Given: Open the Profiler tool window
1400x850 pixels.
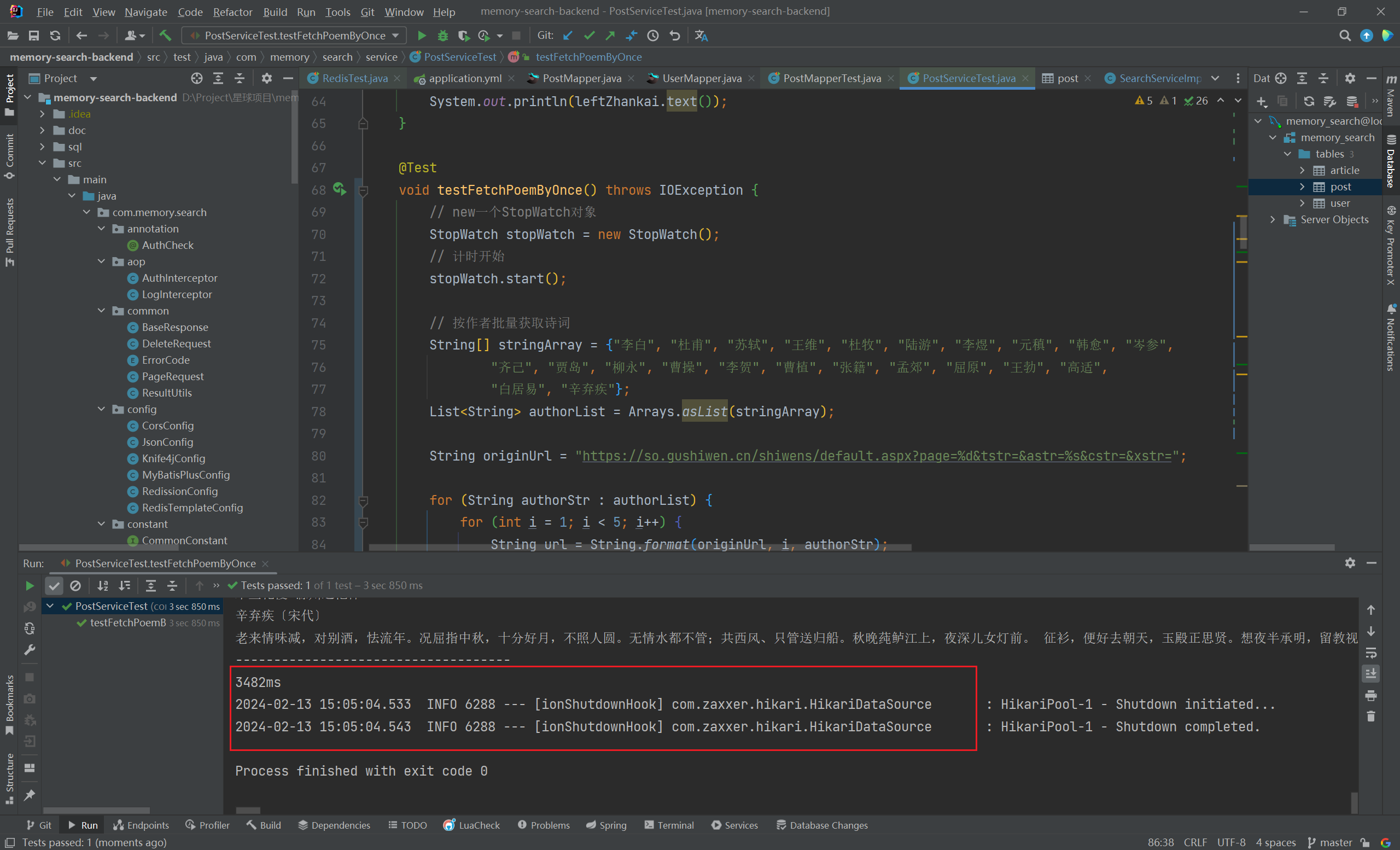Looking at the screenshot, I should tap(207, 825).
